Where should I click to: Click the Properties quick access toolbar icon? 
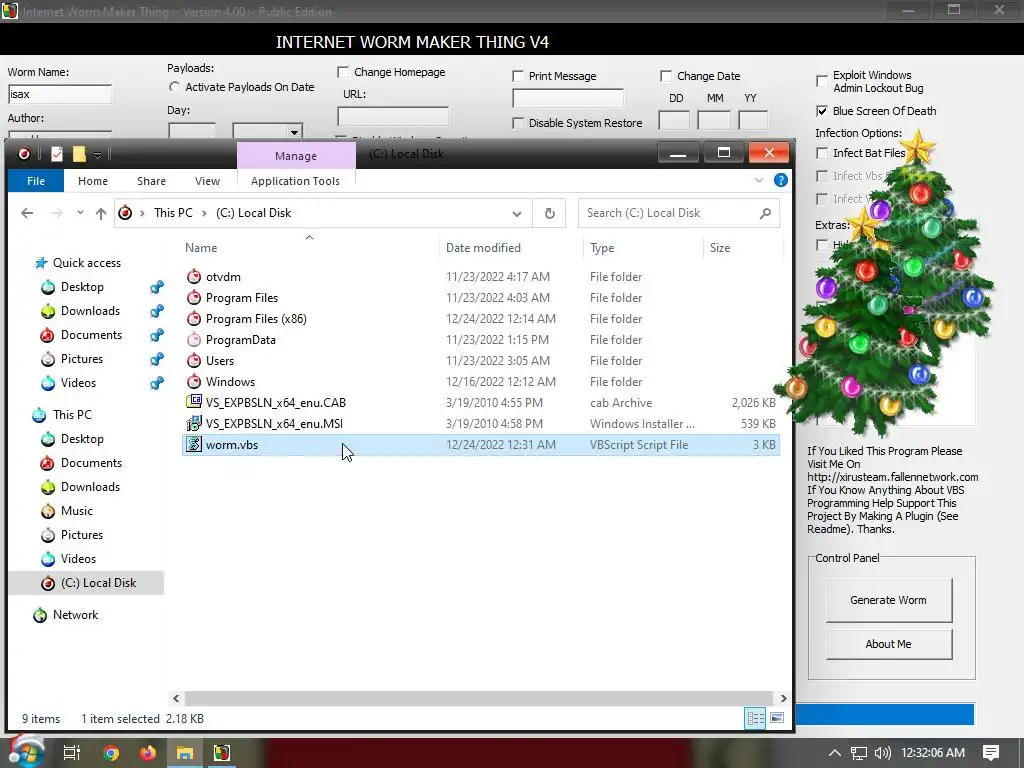pos(57,154)
